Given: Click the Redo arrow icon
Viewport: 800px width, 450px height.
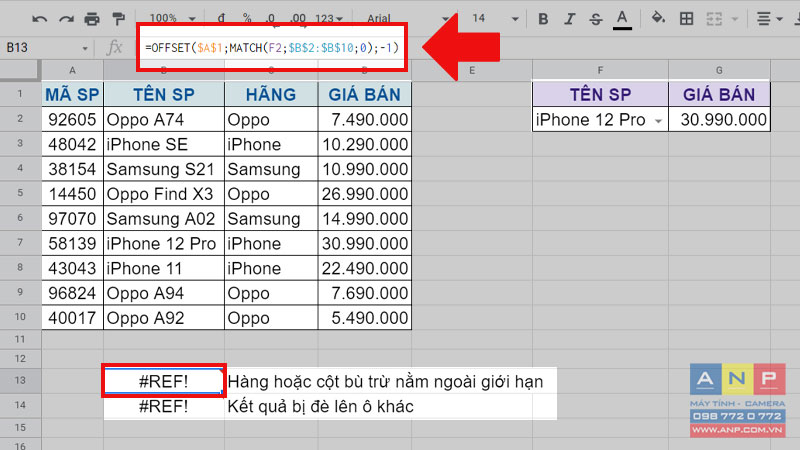Looking at the screenshot, I should coord(66,19).
